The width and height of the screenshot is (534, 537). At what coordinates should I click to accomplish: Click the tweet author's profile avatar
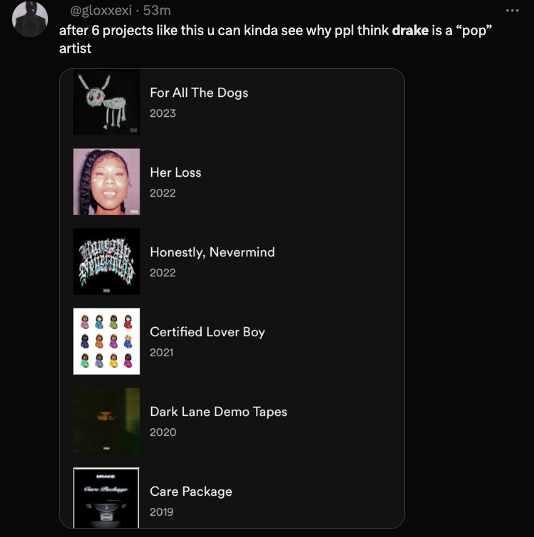click(30, 18)
